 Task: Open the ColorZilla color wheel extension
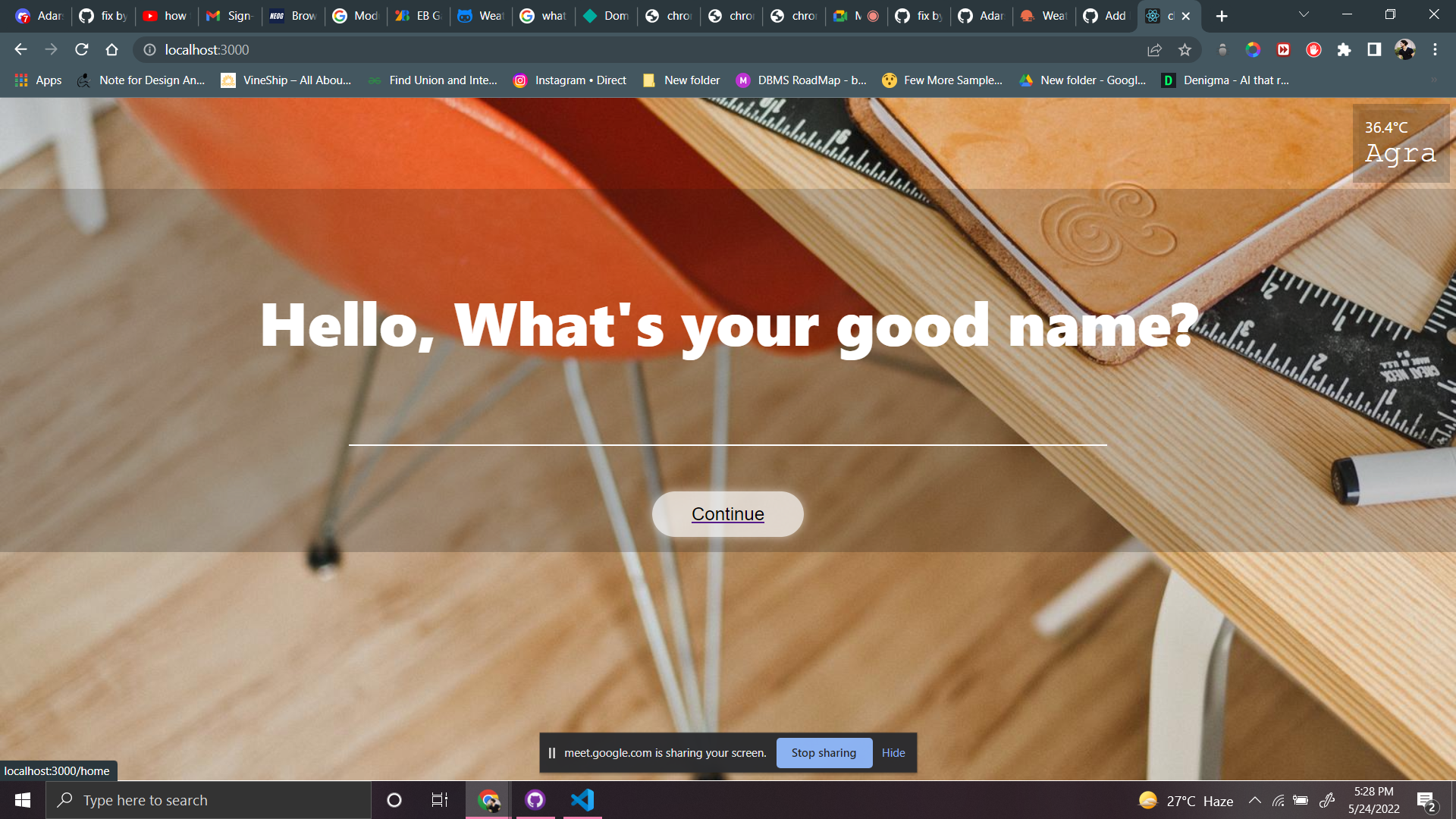pos(1252,49)
